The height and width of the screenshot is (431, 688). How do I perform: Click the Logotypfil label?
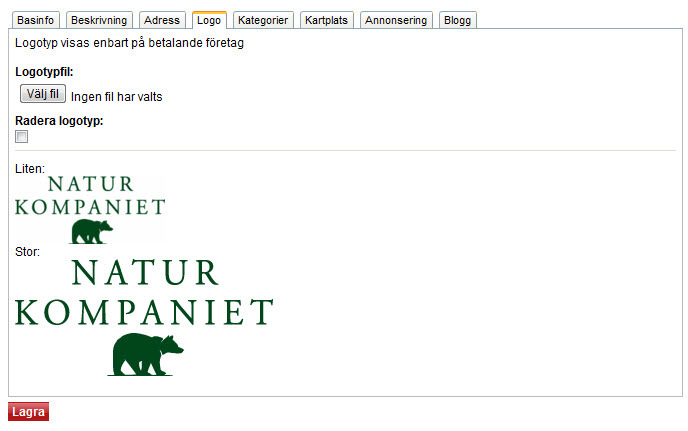coord(44,72)
